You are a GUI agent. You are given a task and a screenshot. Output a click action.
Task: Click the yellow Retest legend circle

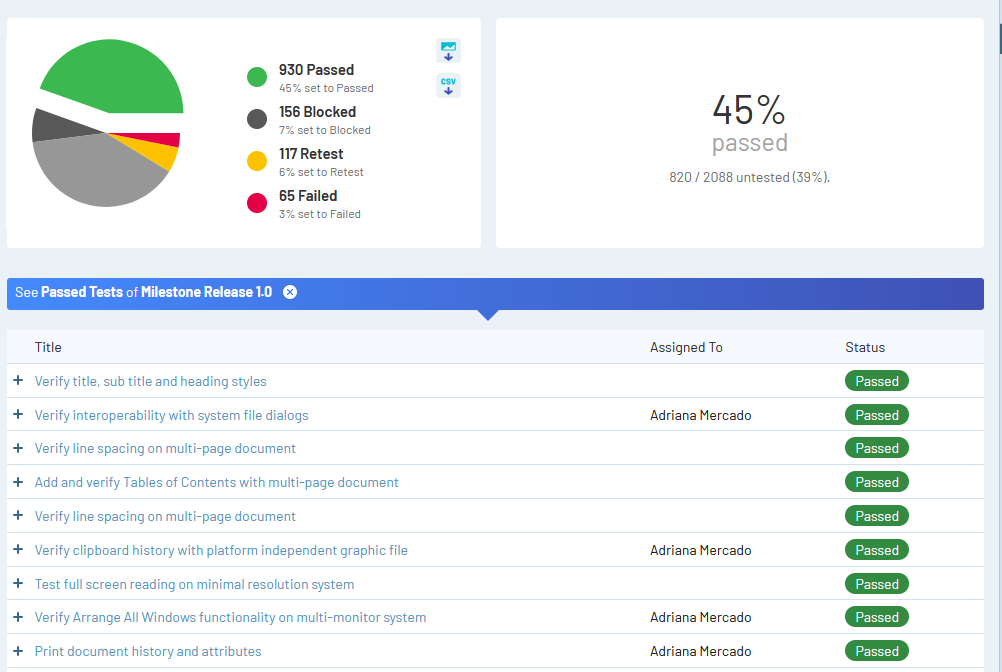[x=257, y=162]
